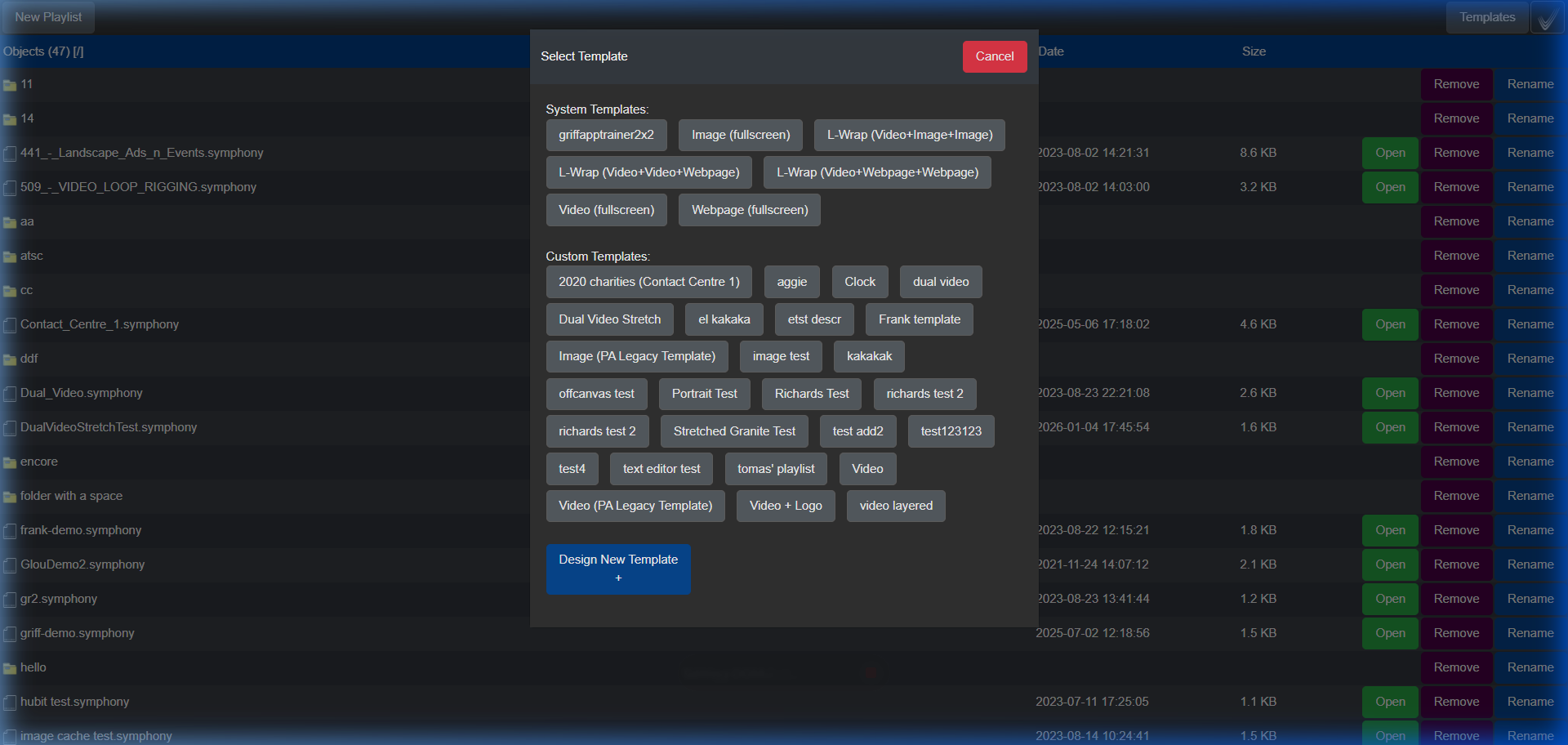
Task: Select the Portrait Test template
Action: coord(705,394)
